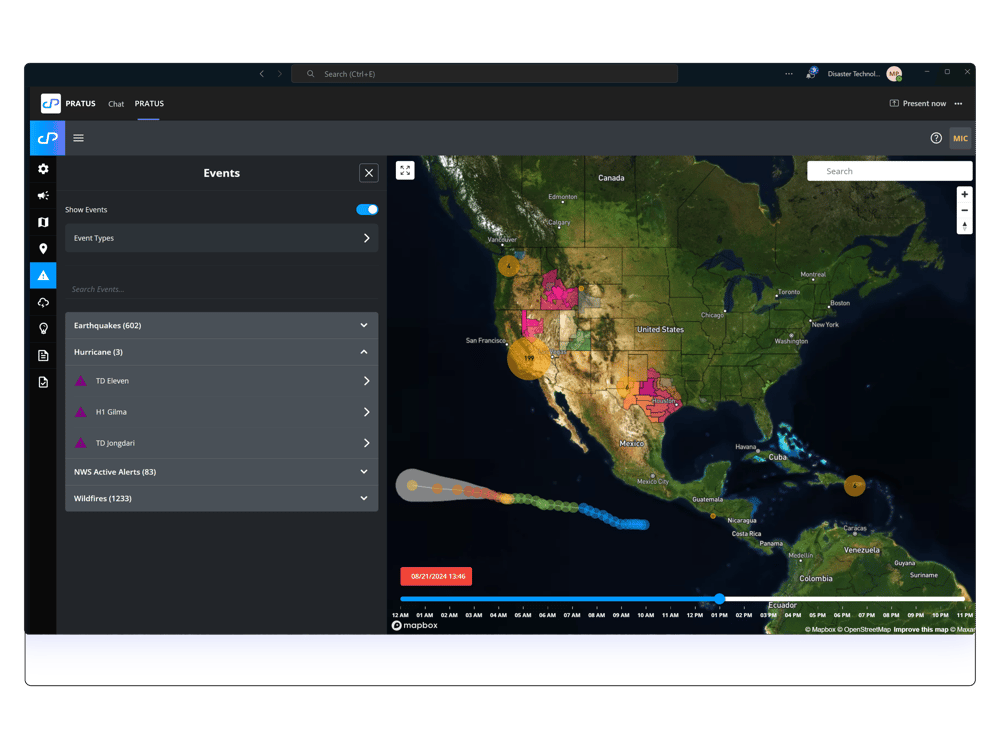Close the Events panel
Screen dimensions: 1000x749
tap(369, 173)
